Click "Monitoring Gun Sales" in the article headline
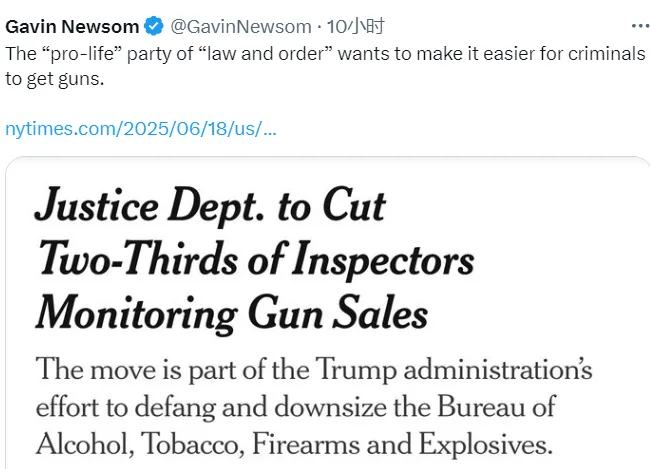Image resolution: width=650 pixels, height=469 pixels. pyautogui.click(x=232, y=314)
